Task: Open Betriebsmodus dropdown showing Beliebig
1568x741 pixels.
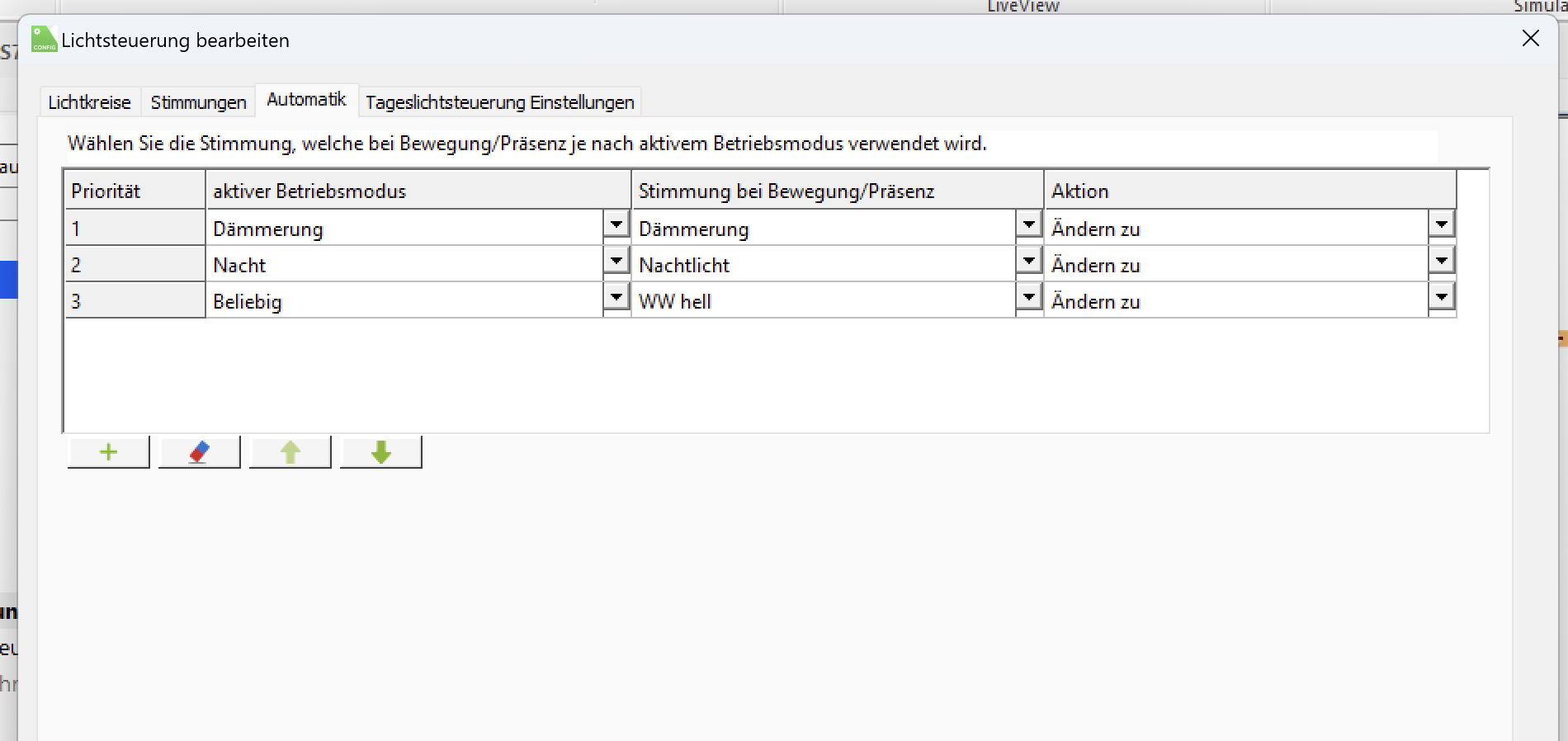Action: (616, 297)
